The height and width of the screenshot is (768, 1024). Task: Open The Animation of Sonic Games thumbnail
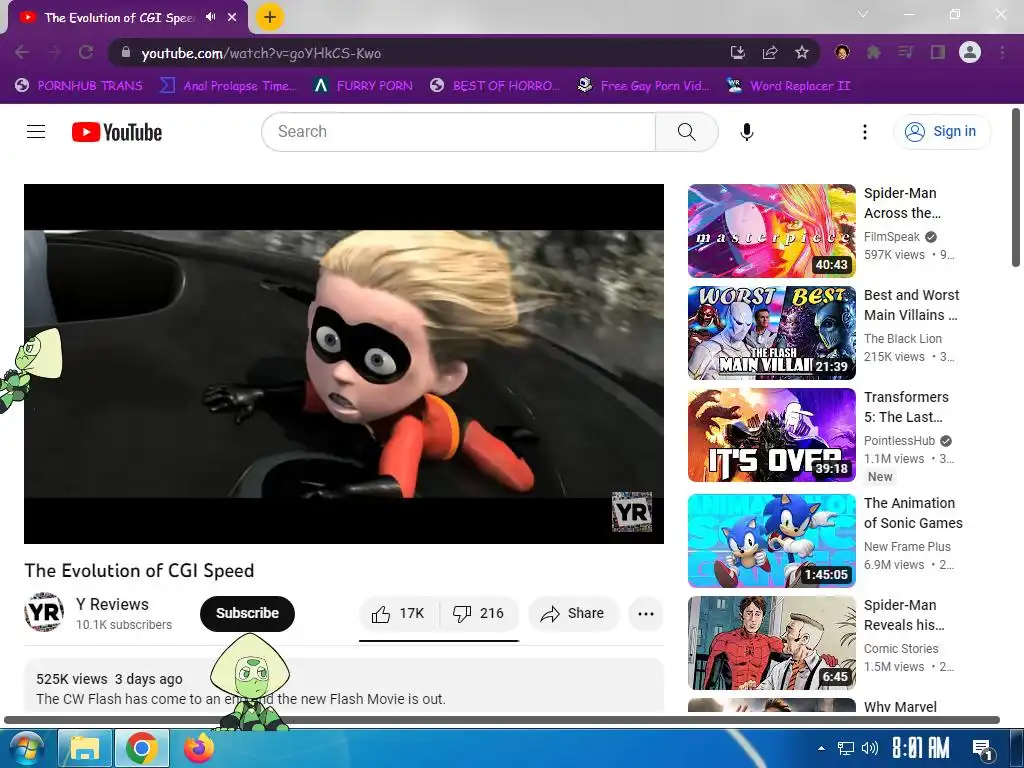[x=772, y=541]
